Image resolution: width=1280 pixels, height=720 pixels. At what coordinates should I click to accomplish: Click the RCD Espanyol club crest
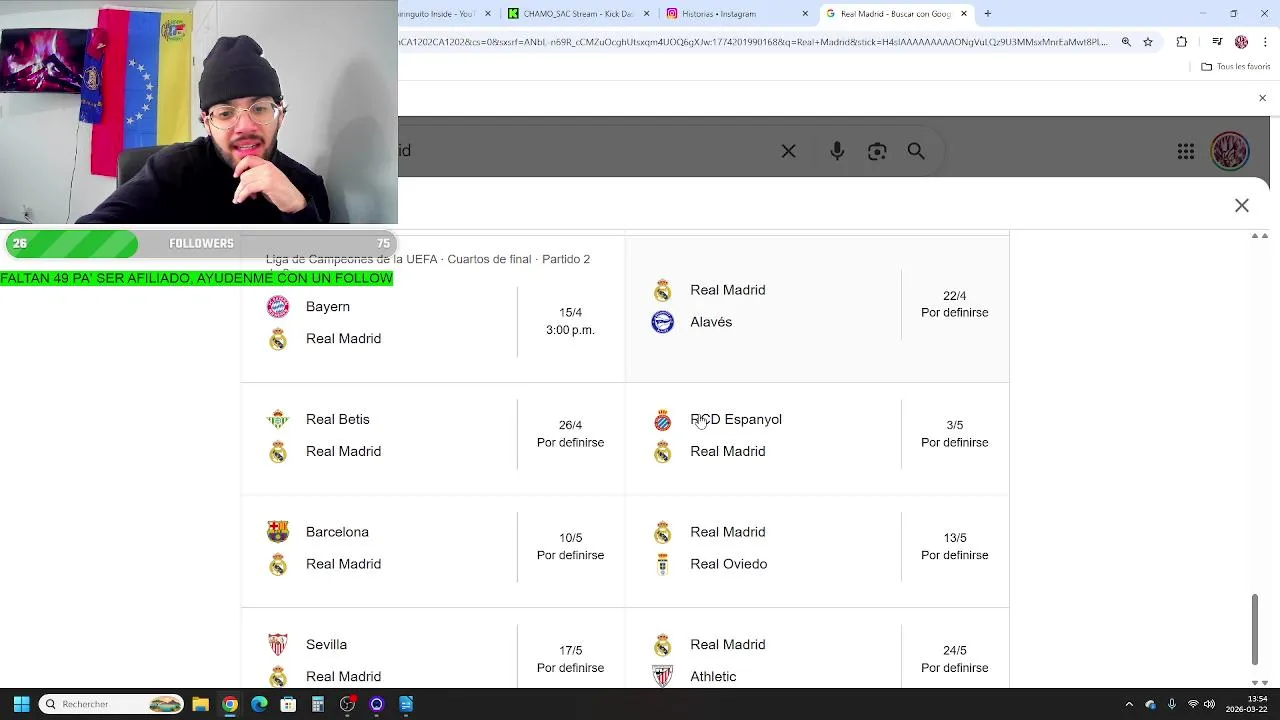(662, 420)
